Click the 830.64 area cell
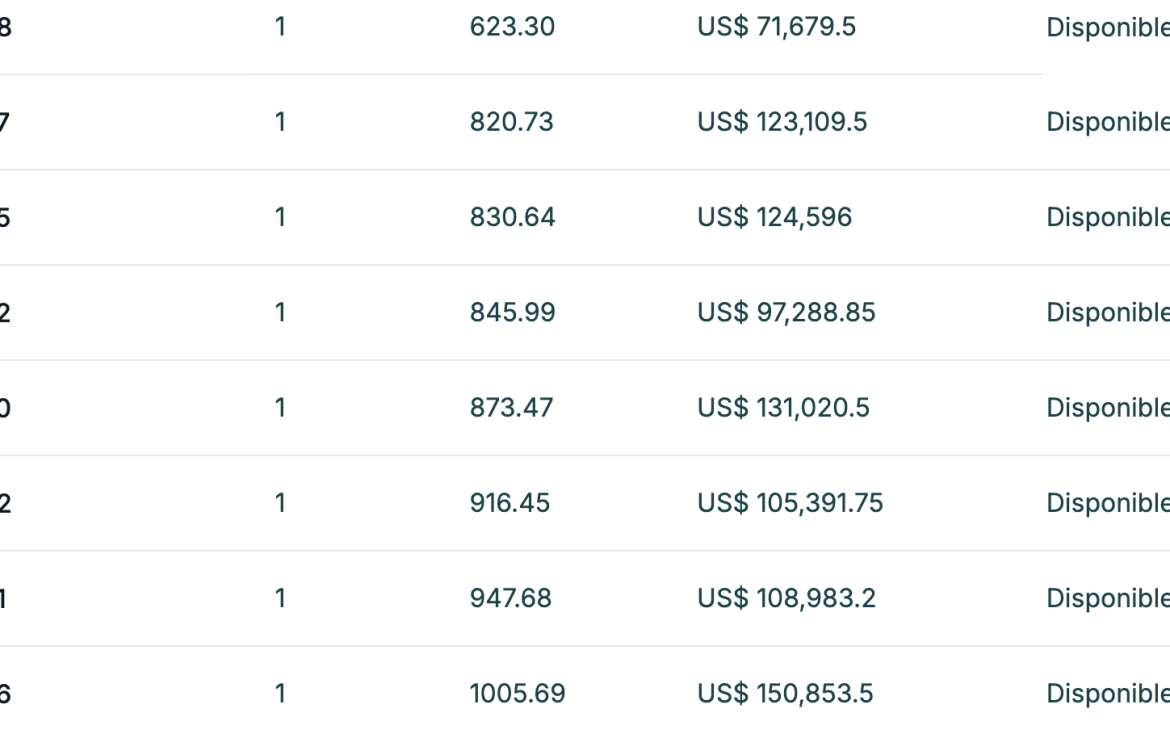This screenshot has width=1170, height=738. coord(512,217)
